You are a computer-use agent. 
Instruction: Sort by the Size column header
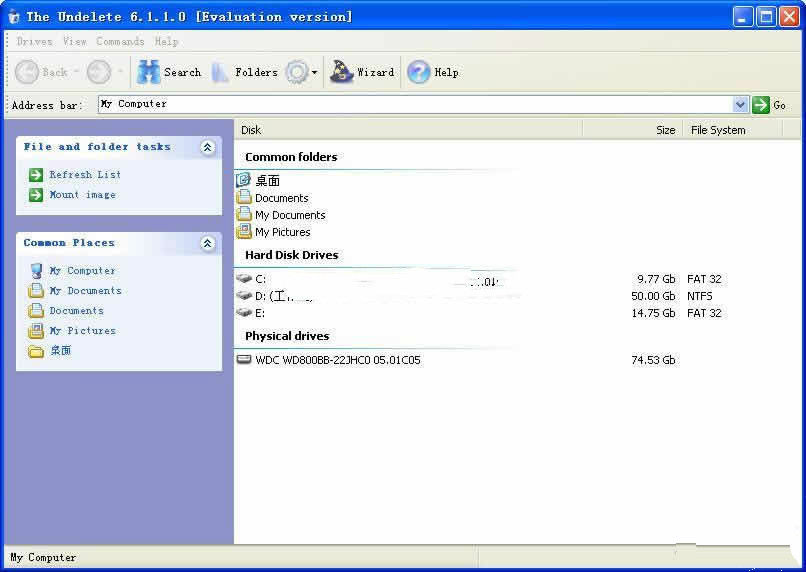[x=665, y=130]
